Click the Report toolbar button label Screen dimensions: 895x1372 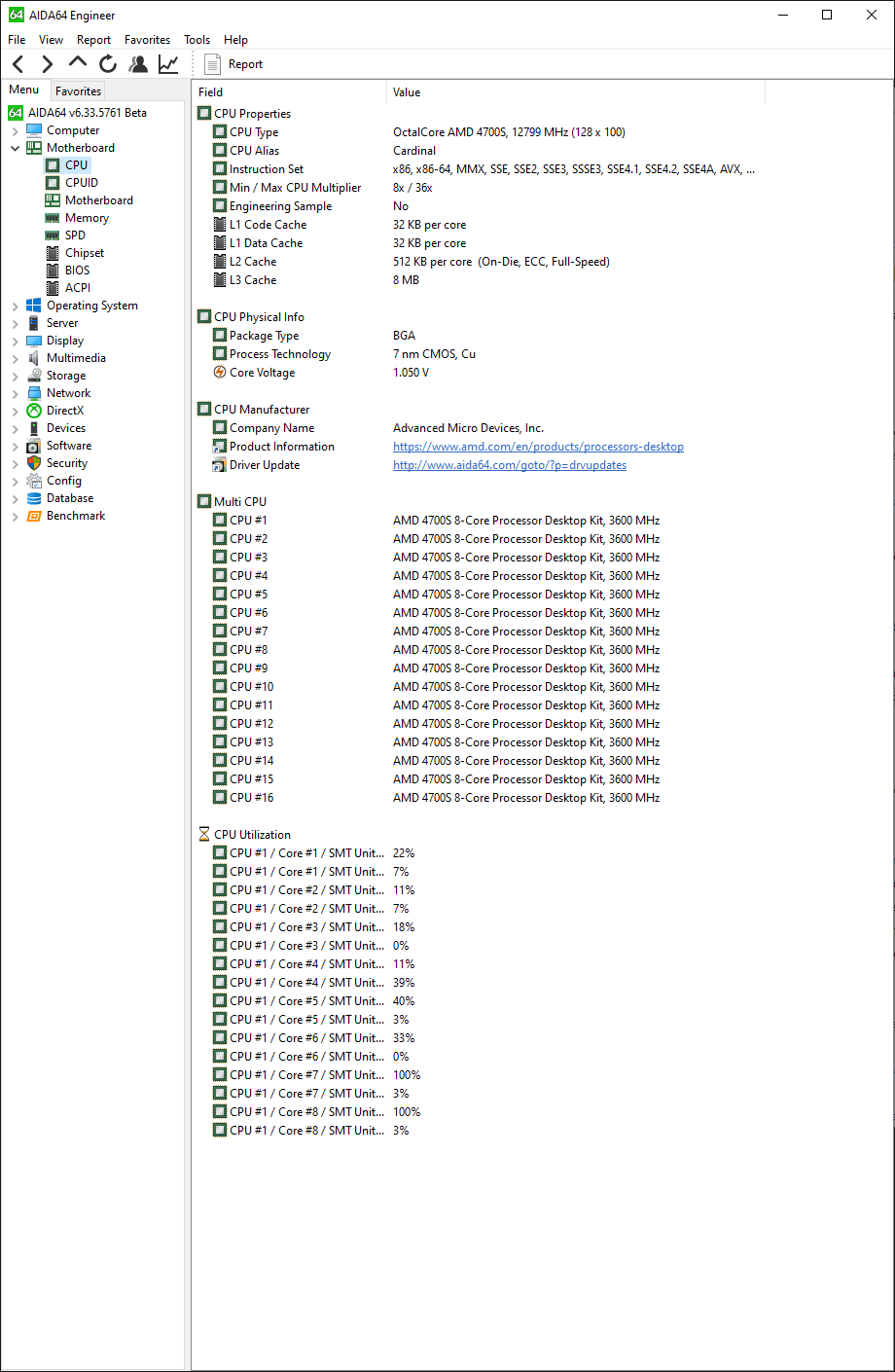(245, 64)
